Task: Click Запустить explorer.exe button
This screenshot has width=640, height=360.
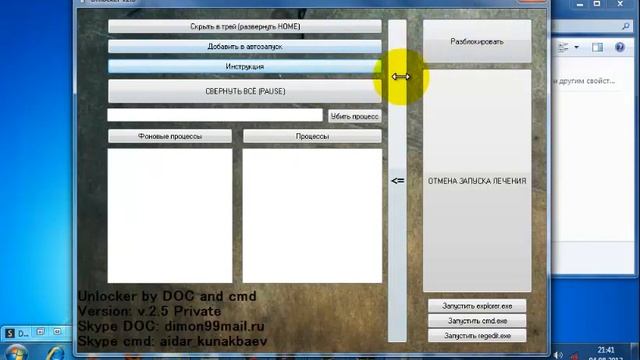Action: point(477,306)
